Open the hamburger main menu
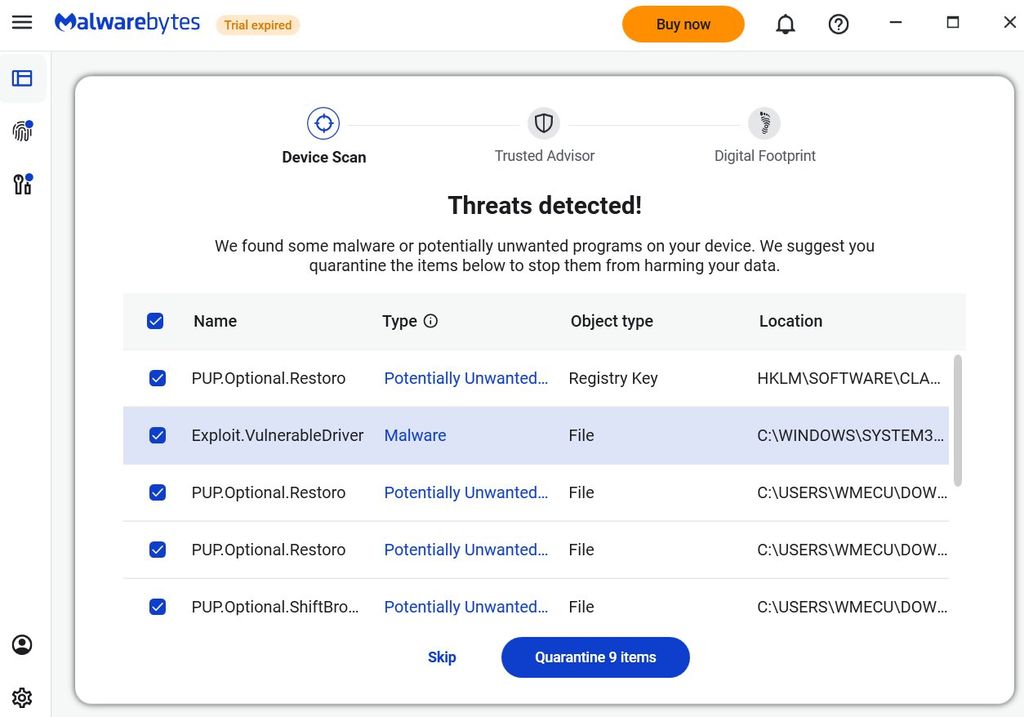Image resolution: width=1024 pixels, height=717 pixels. click(22, 23)
